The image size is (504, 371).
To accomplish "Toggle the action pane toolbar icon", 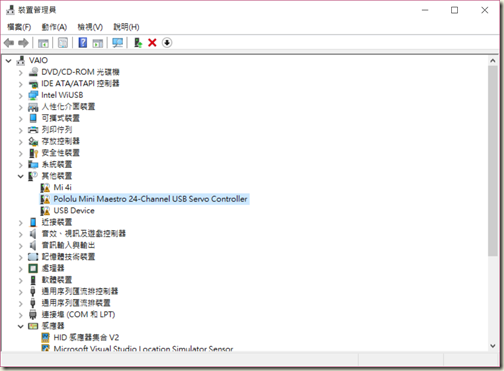I will point(97,43).
